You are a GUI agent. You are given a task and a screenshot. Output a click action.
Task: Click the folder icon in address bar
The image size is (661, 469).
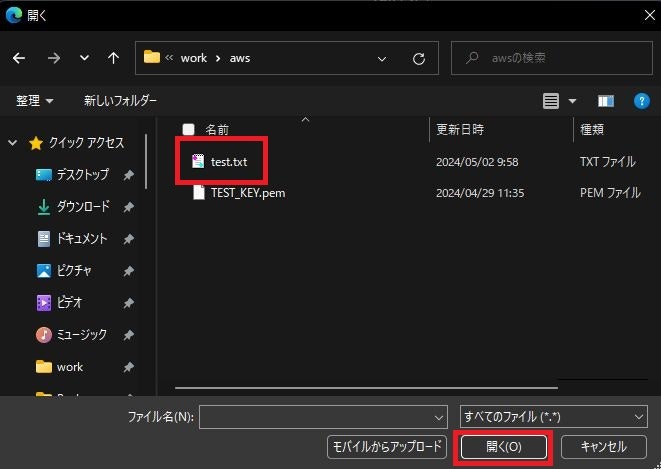tap(152, 57)
